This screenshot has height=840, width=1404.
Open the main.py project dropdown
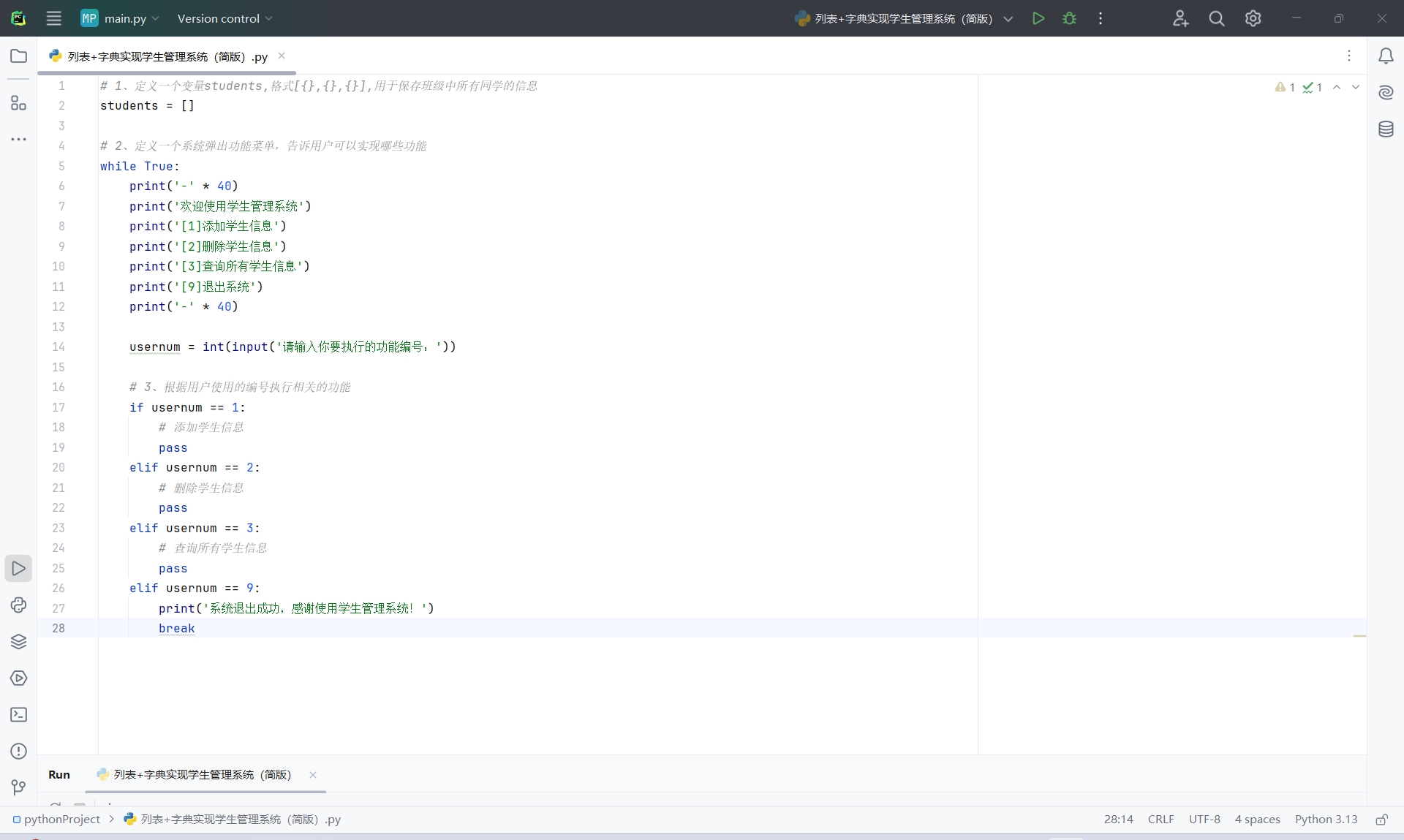(121, 18)
